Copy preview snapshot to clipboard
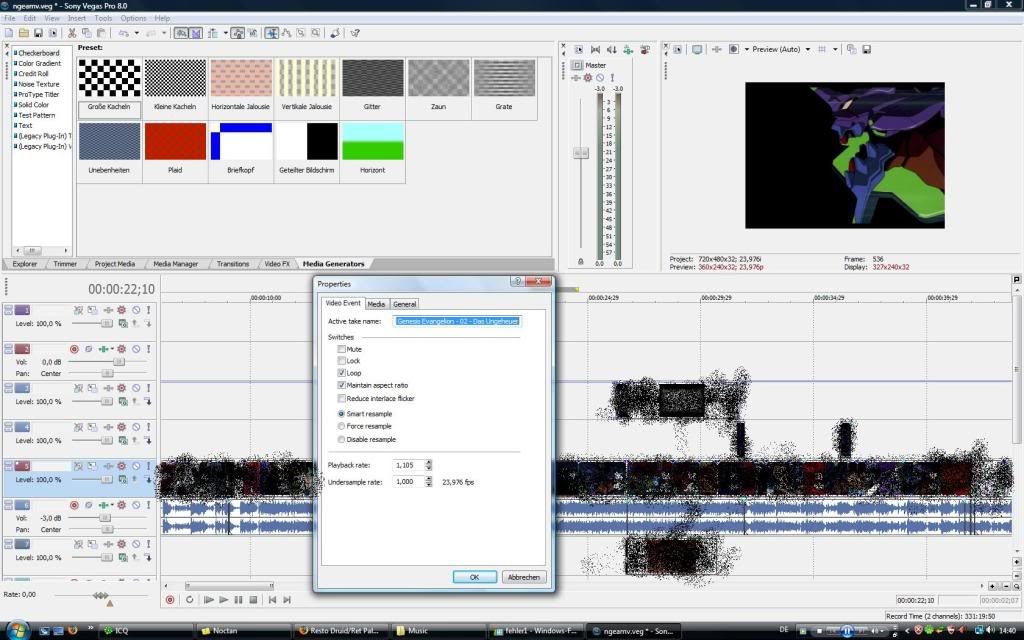Screen dimensions: 1024x640 [851, 49]
